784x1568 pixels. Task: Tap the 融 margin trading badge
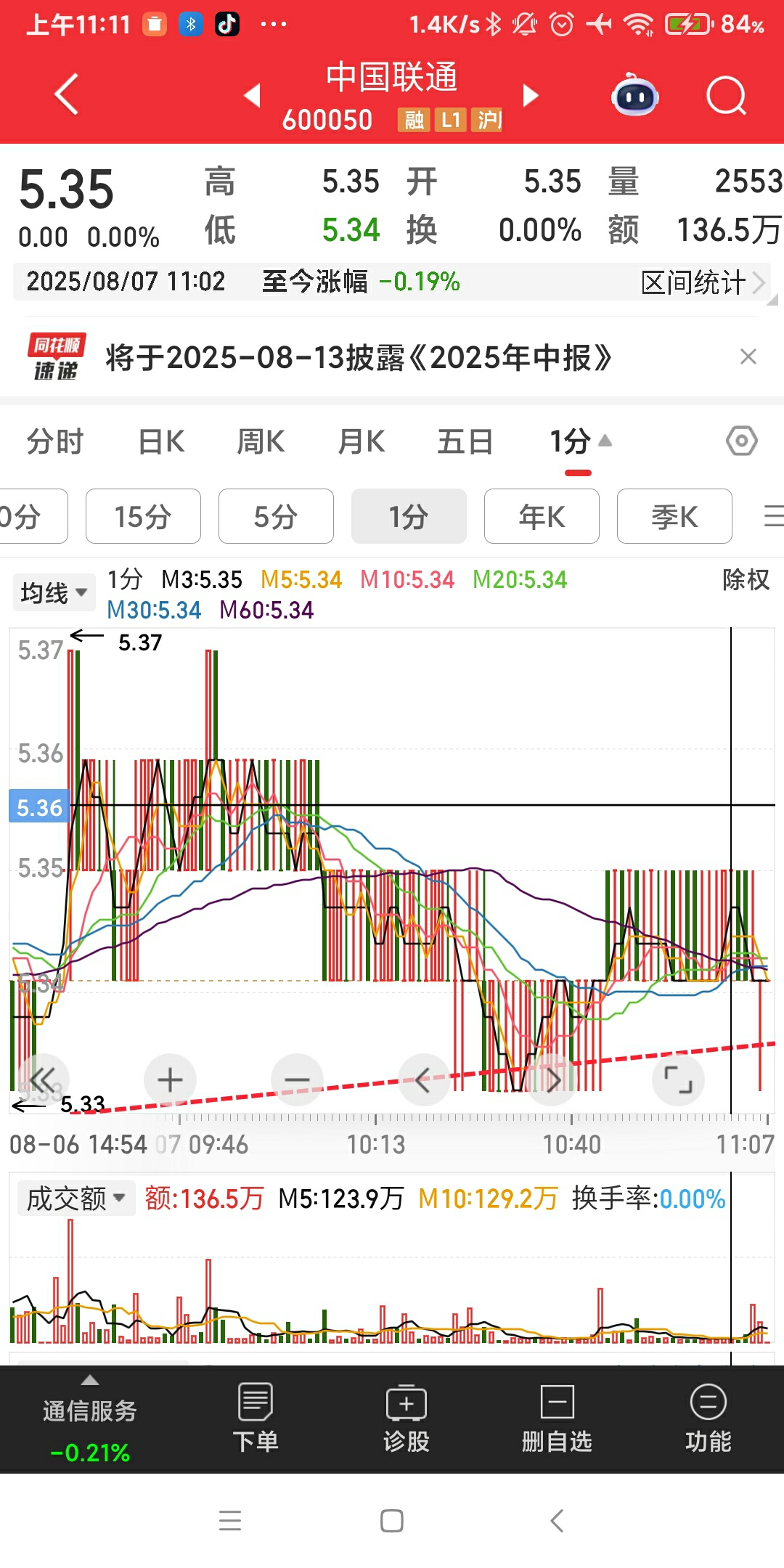(x=414, y=120)
